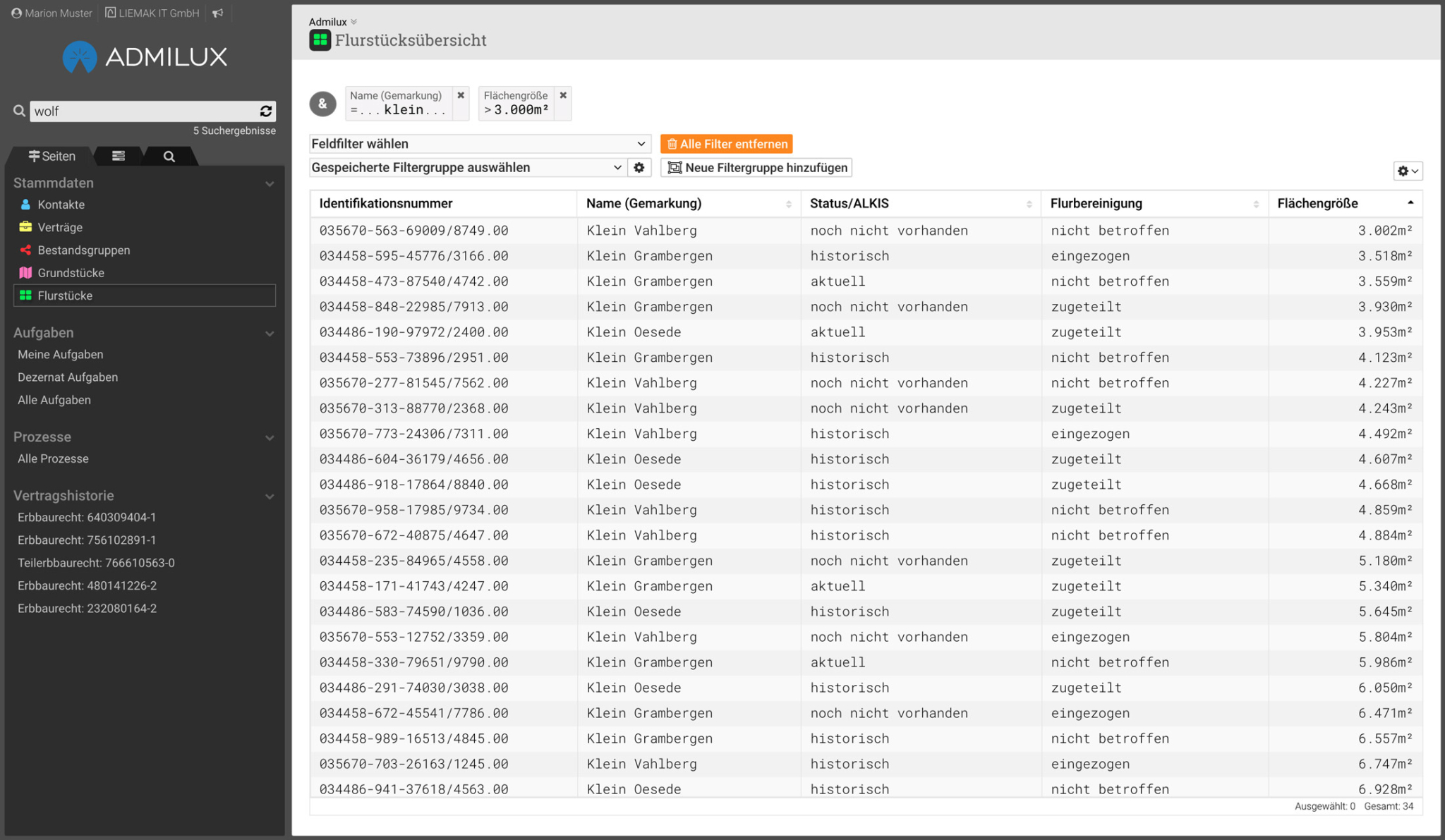Open Erbbaurecht: 756102891-1

[87, 540]
